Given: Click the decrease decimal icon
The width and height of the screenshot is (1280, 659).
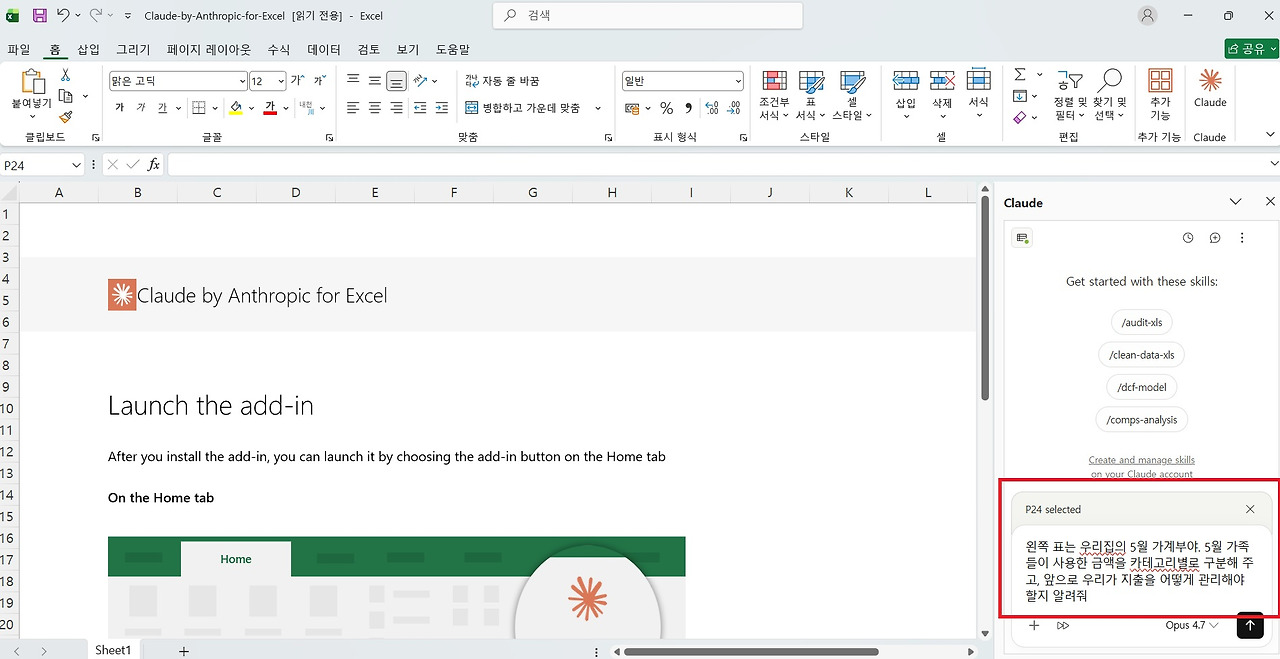Looking at the screenshot, I should [x=736, y=108].
